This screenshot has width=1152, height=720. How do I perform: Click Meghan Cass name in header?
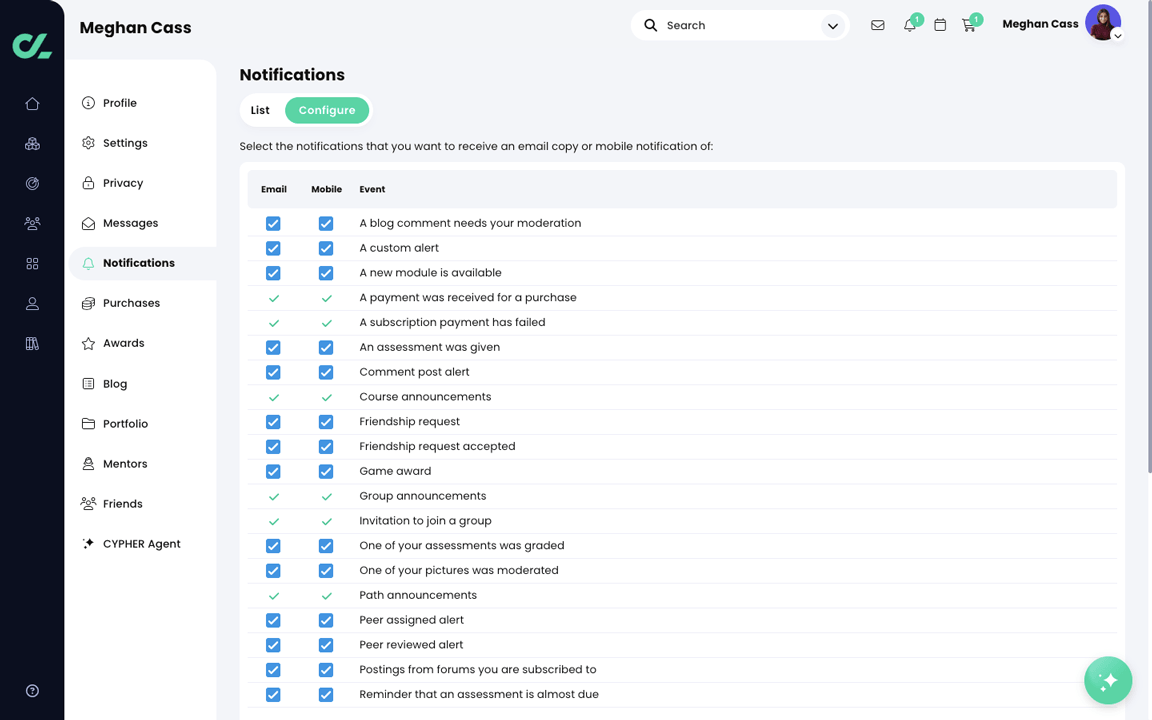click(1040, 24)
